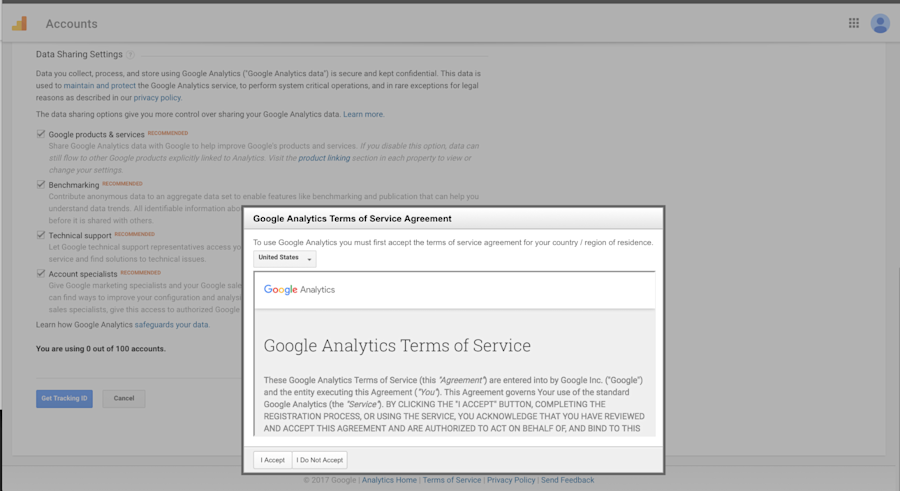The width and height of the screenshot is (900, 491).
Task: Open the Learn more link
Action: pos(363,114)
